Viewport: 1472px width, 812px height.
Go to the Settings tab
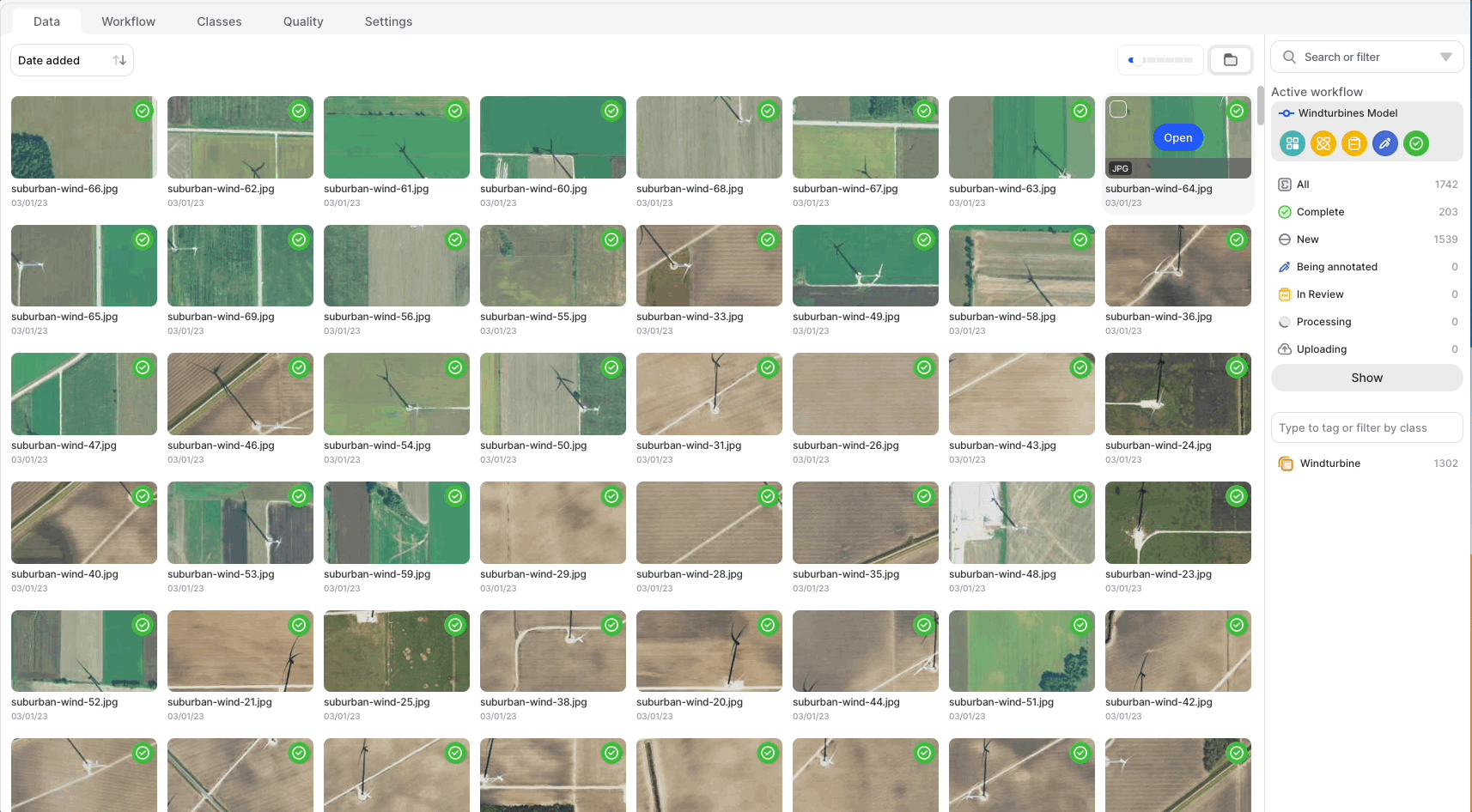coord(389,21)
